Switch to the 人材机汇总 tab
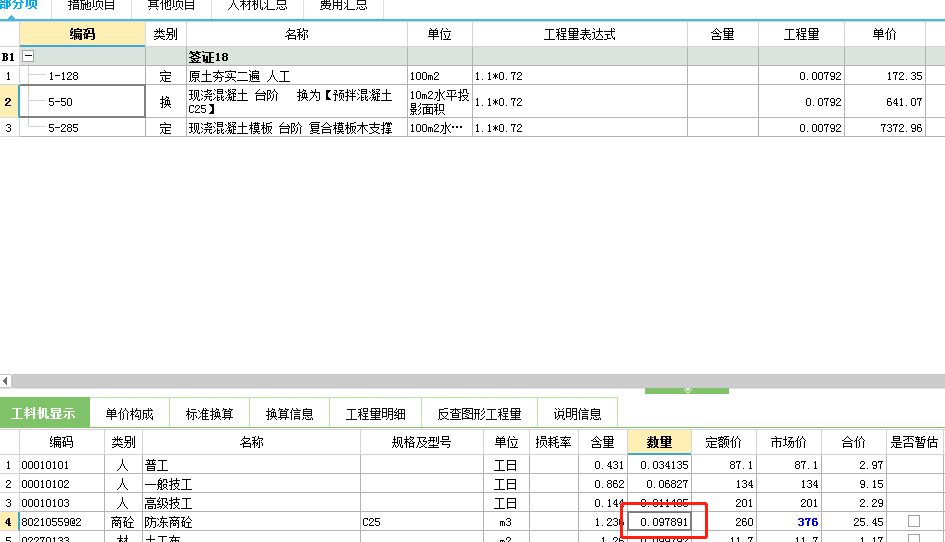 (257, 6)
